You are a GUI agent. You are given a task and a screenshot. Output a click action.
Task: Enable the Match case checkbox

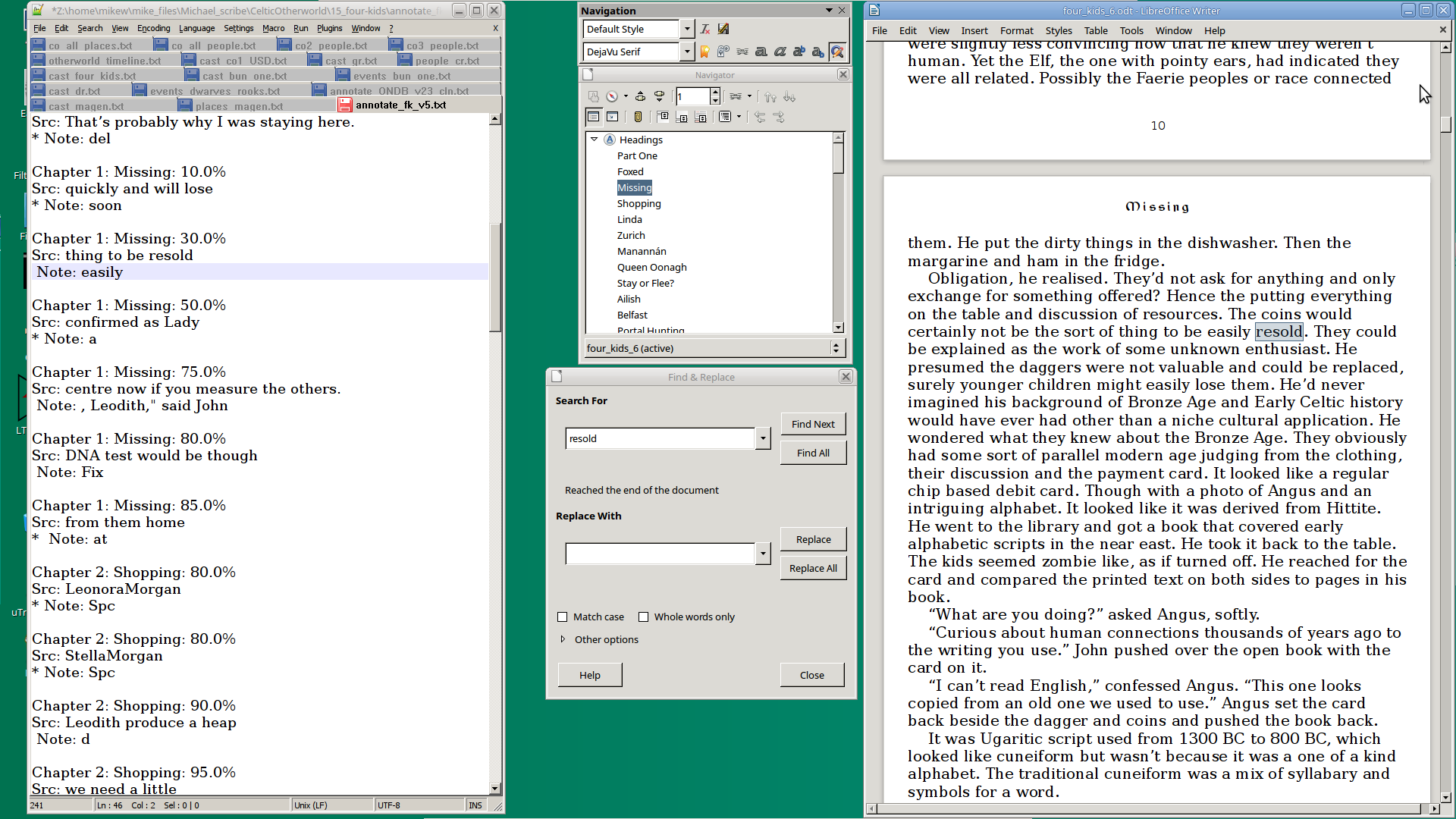click(x=563, y=617)
